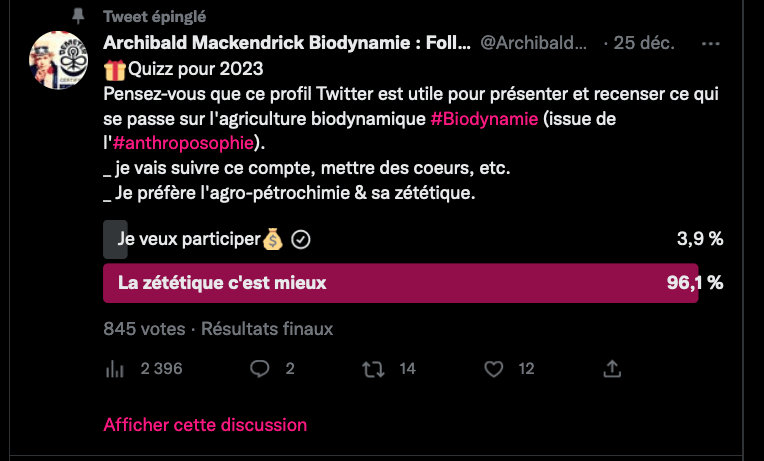Image resolution: width=764 pixels, height=461 pixels.
Task: Click the gift emoji before "Quizz pour 2023"
Action: [112, 70]
